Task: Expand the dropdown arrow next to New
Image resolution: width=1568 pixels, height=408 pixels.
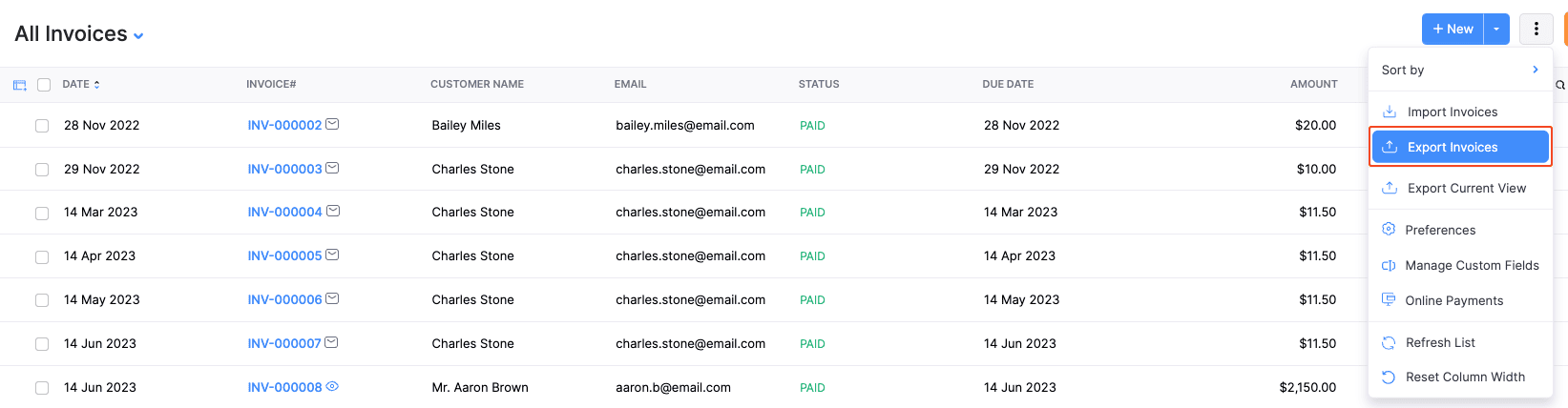Action: [1496, 30]
